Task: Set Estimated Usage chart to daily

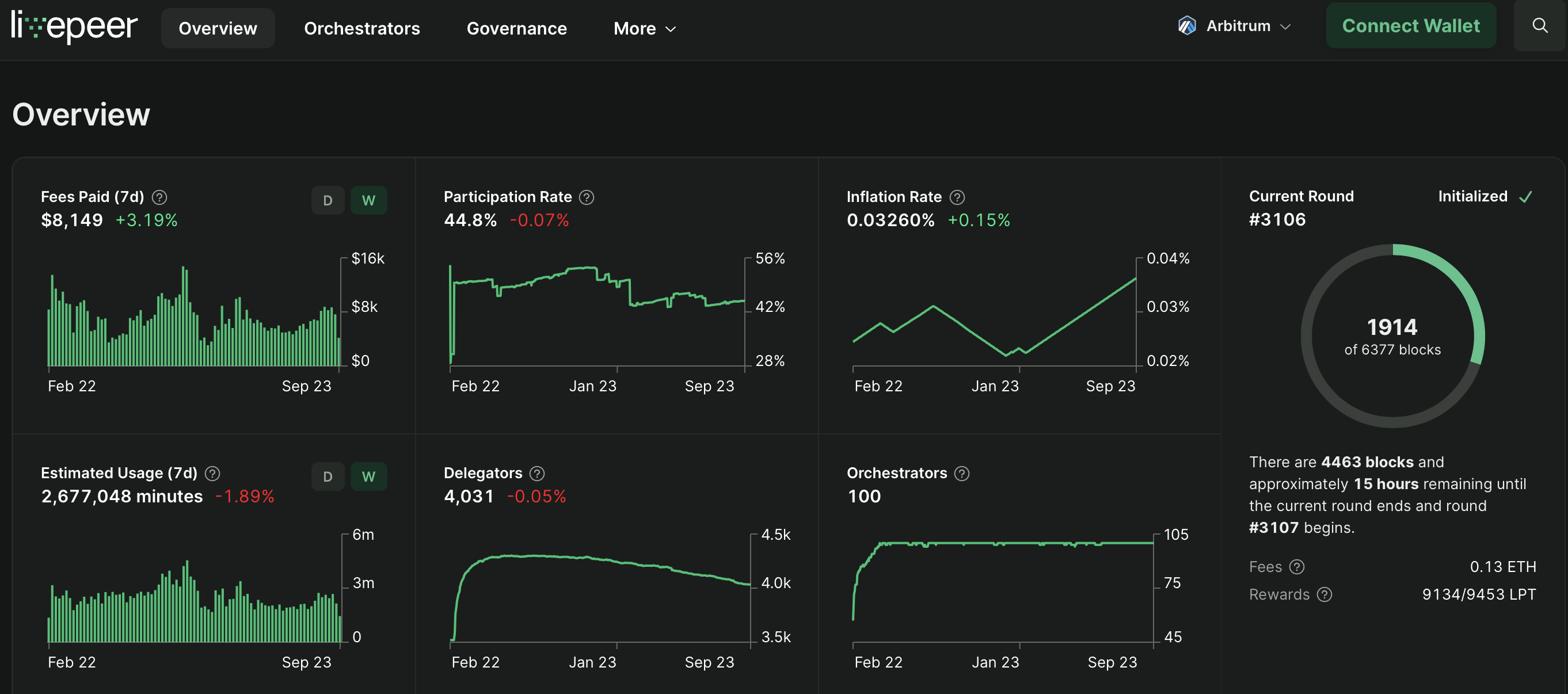Action: click(328, 476)
